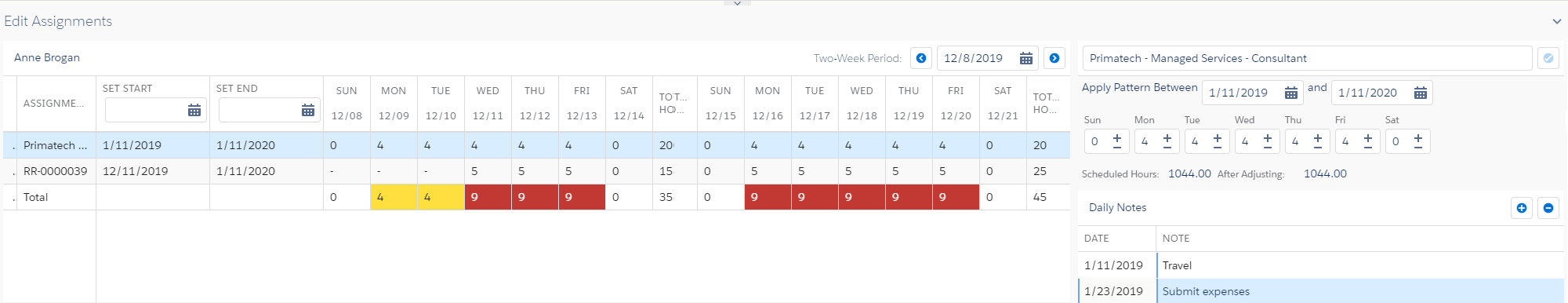Screen dimensions: 1568x303
Task: Go to previous two-week period
Action: (921, 58)
